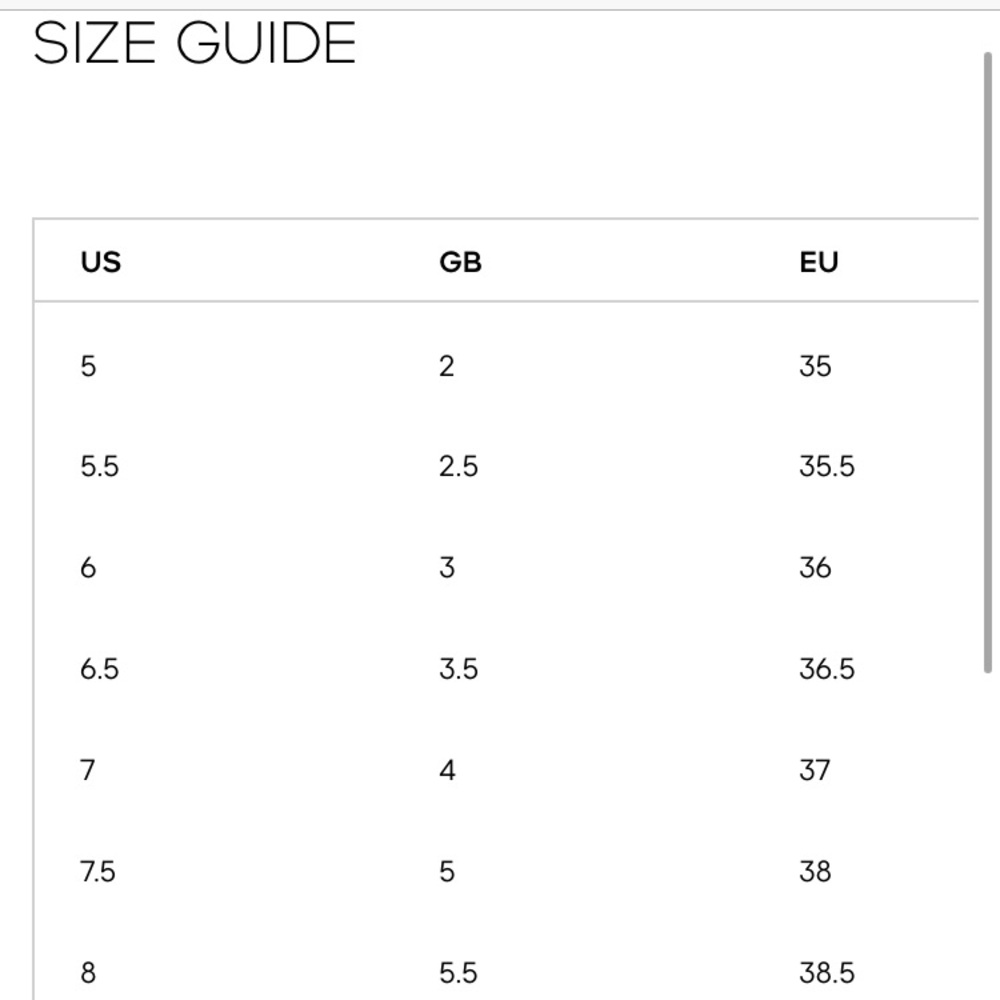Click EU size 38.5 cell
The height and width of the screenshot is (1000, 1000).
pos(827,973)
